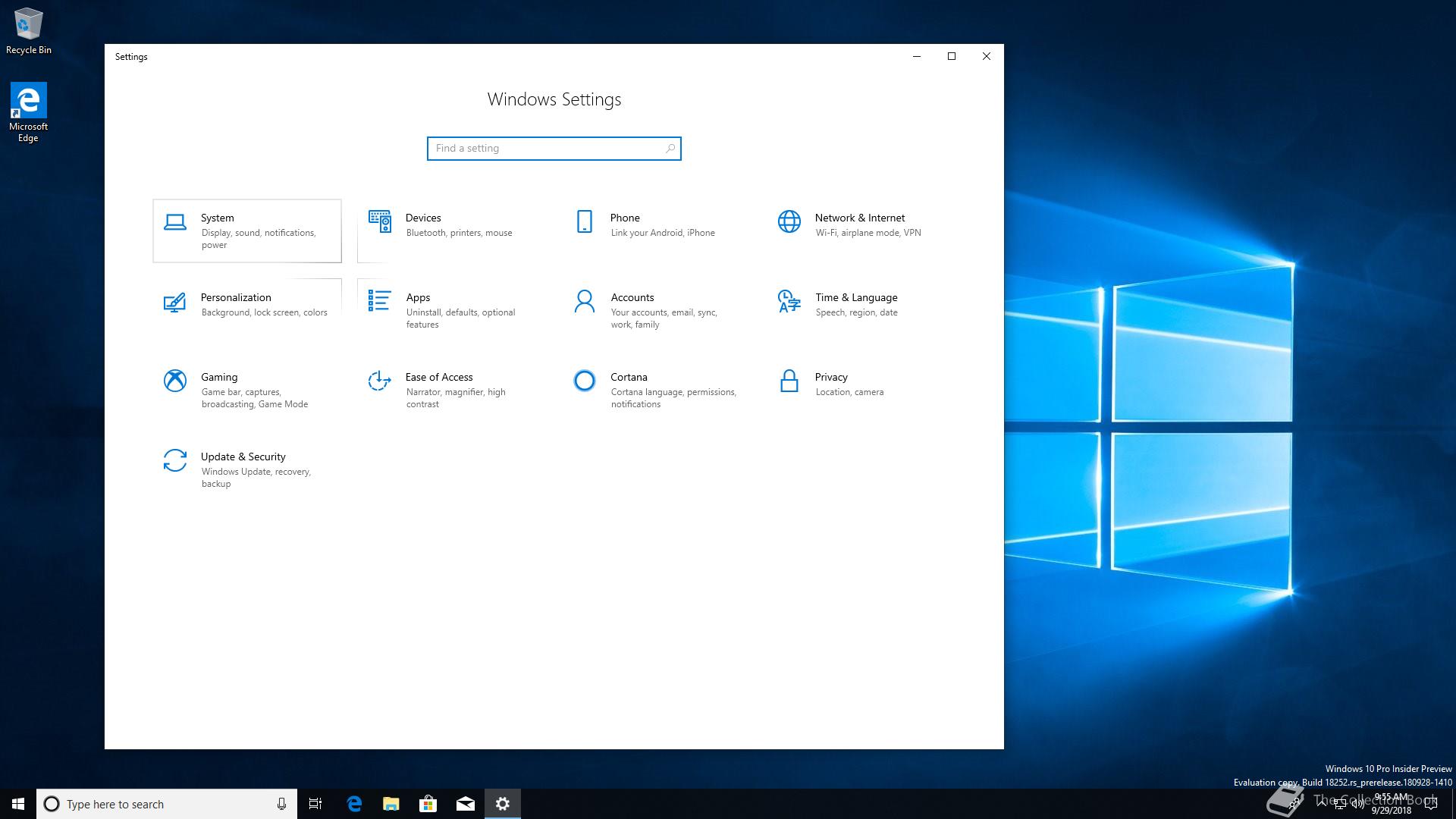Open the Ease of Access title
The width and height of the screenshot is (1456, 819).
click(x=439, y=377)
